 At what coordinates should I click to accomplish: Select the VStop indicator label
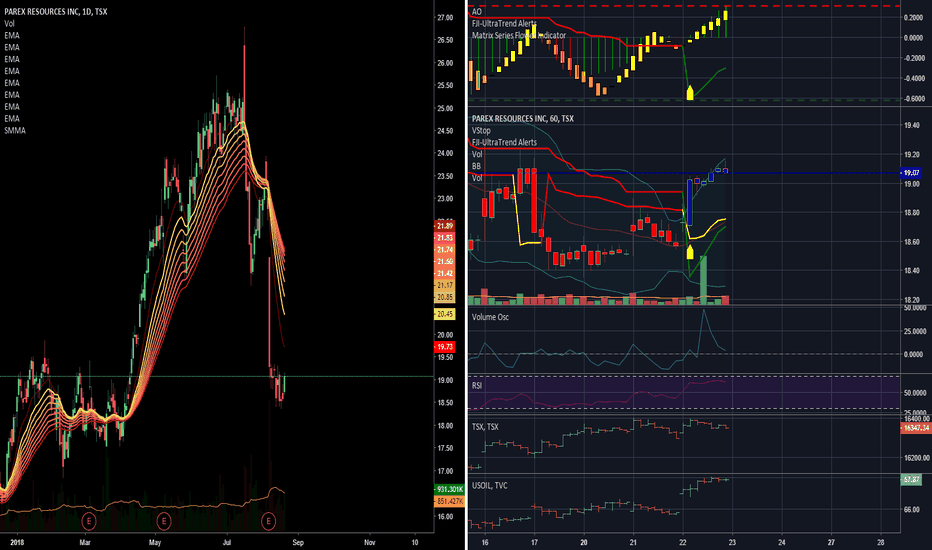481,130
